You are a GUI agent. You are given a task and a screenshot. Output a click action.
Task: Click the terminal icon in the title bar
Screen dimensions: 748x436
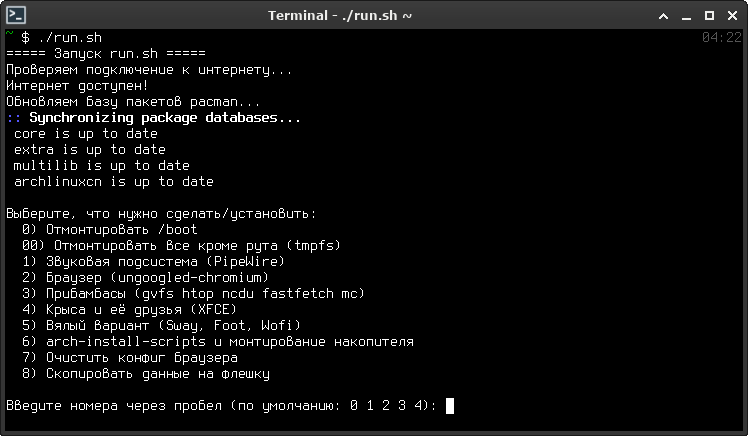coord(16,15)
